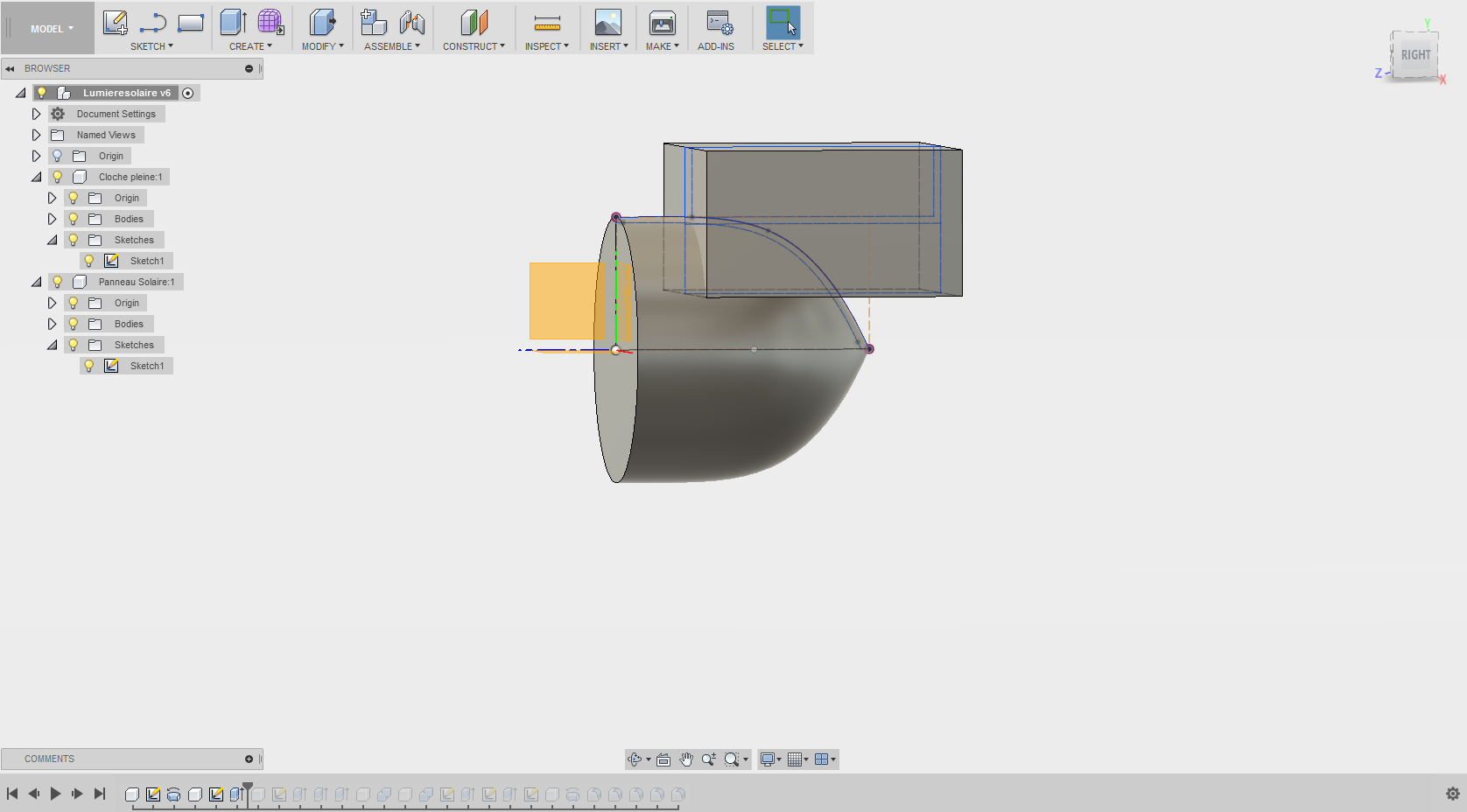Click the Joint icon in Assemble
Image resolution: width=1467 pixels, height=812 pixels.
(411, 23)
